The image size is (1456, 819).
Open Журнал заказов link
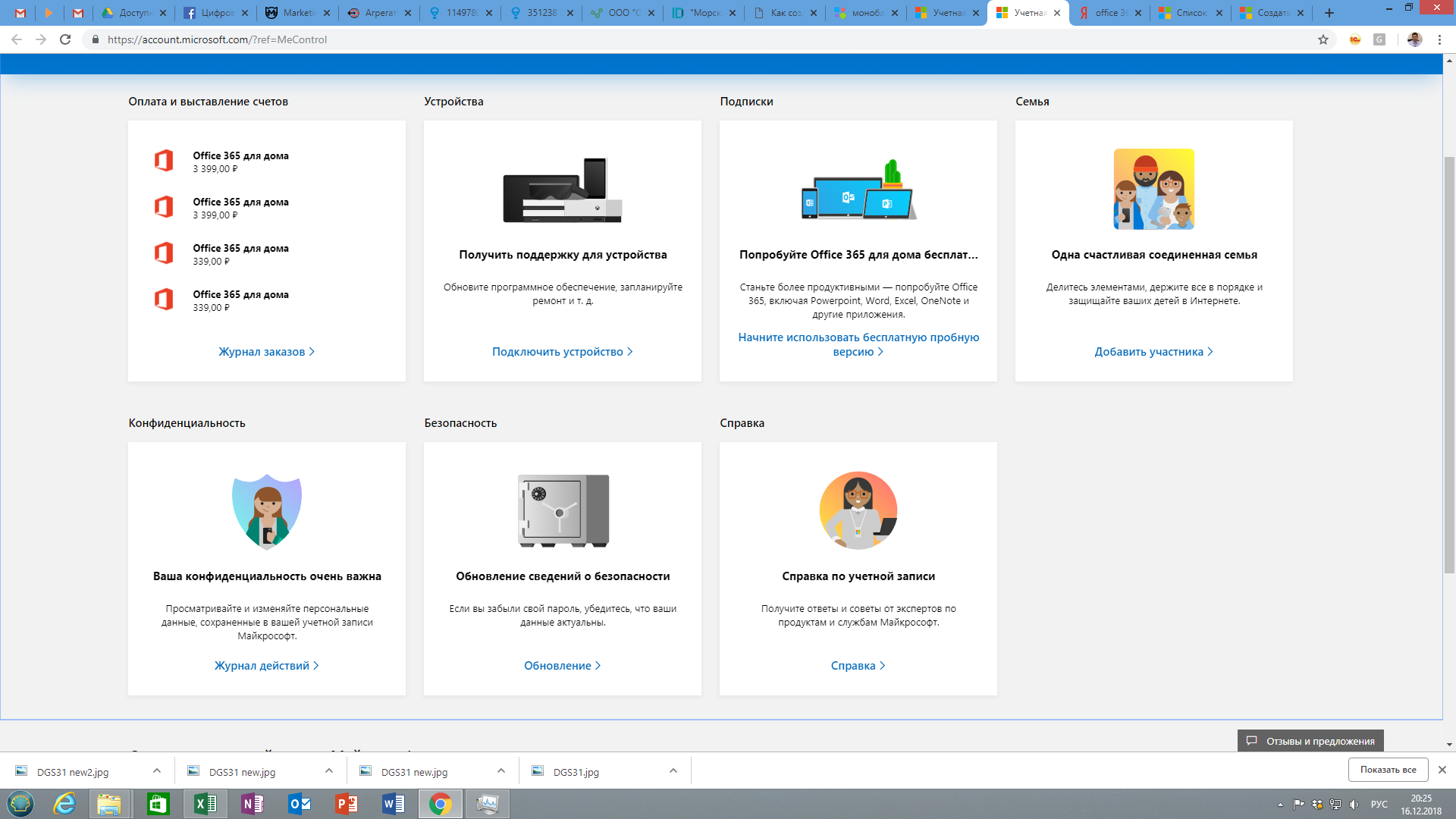pos(266,352)
